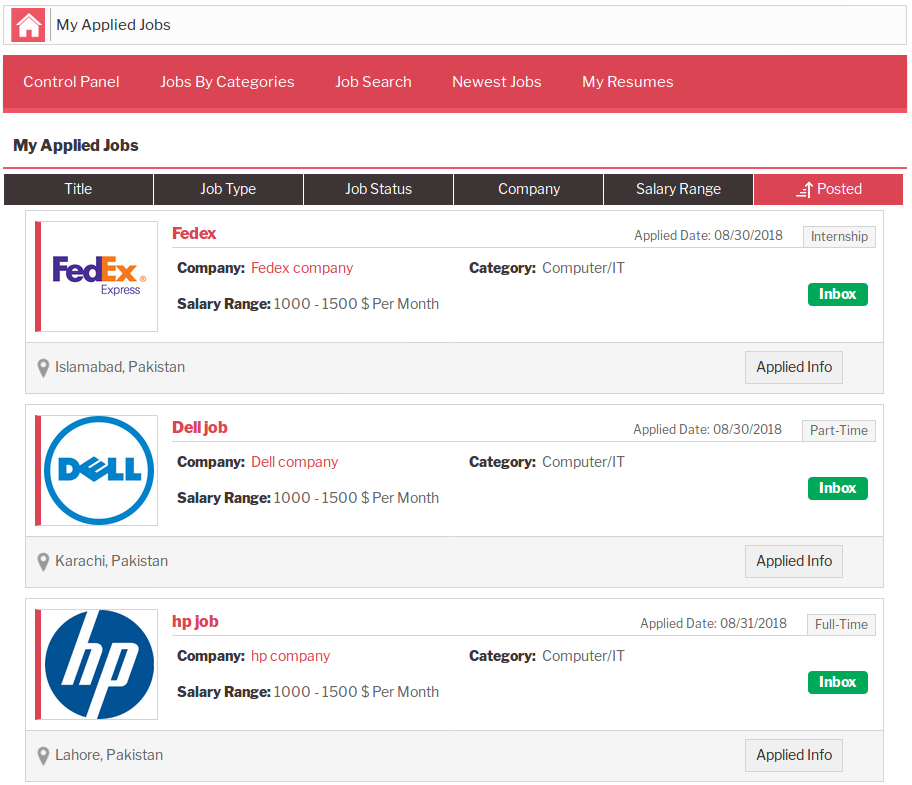The width and height of the screenshot is (912, 785).
Task: Open the Dell company link
Action: pyautogui.click(x=294, y=462)
